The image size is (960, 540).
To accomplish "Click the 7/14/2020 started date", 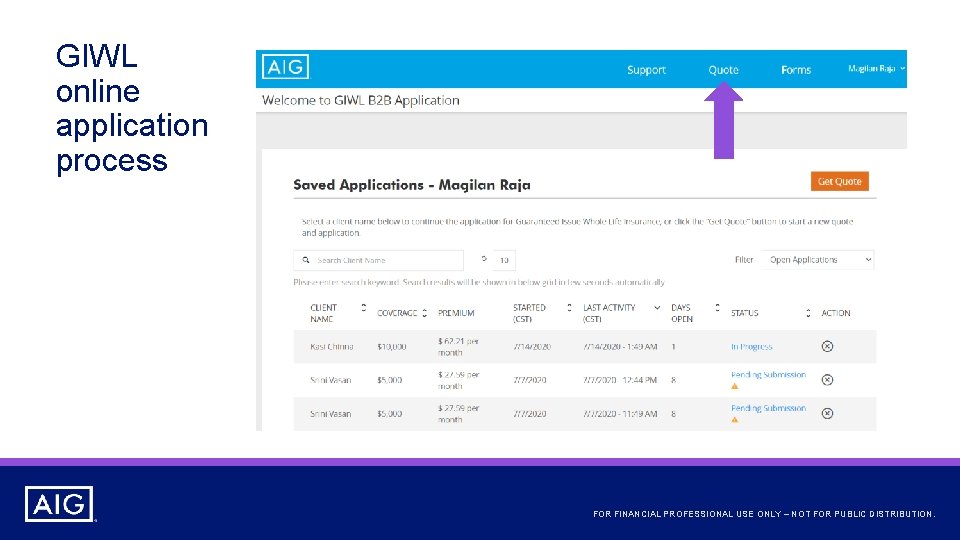I will point(531,347).
